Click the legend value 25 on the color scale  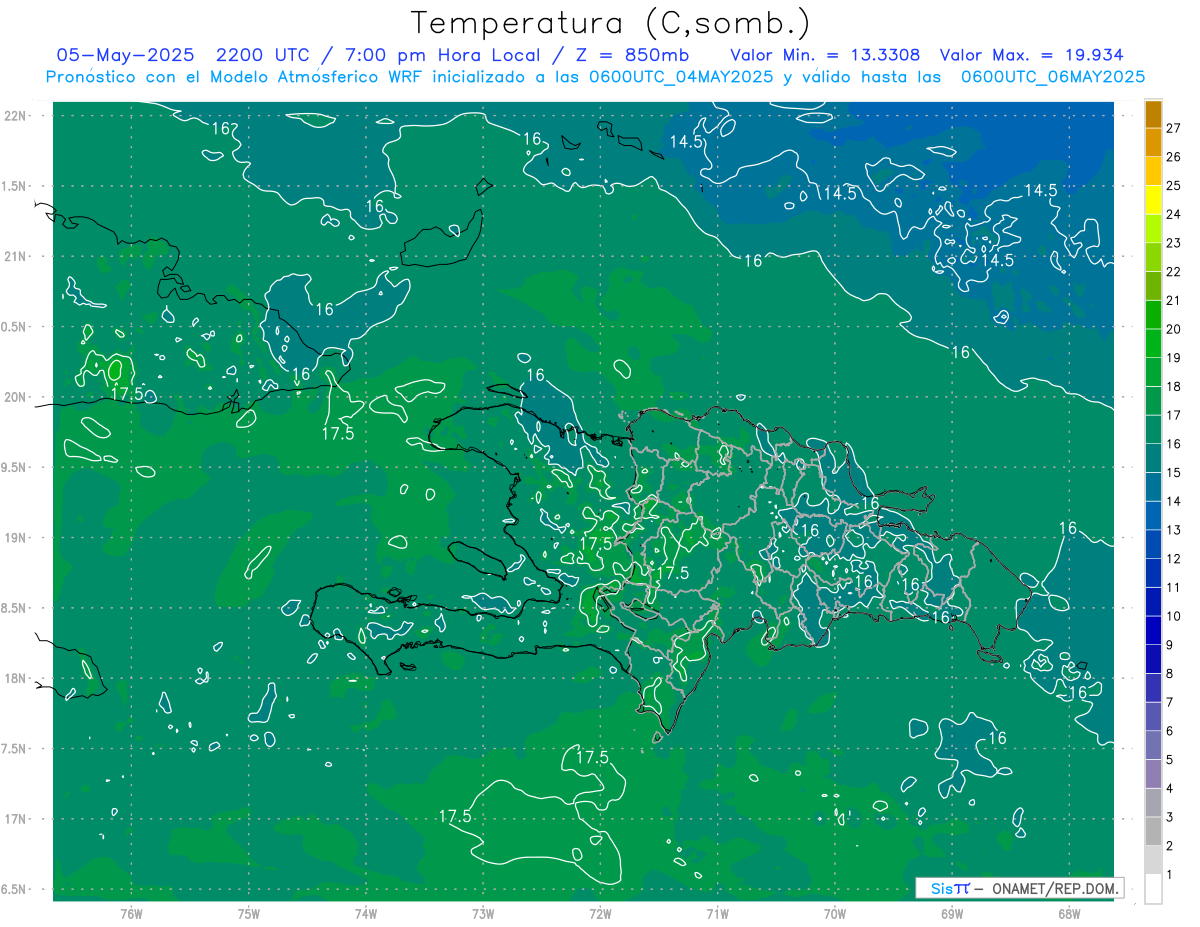click(1174, 185)
